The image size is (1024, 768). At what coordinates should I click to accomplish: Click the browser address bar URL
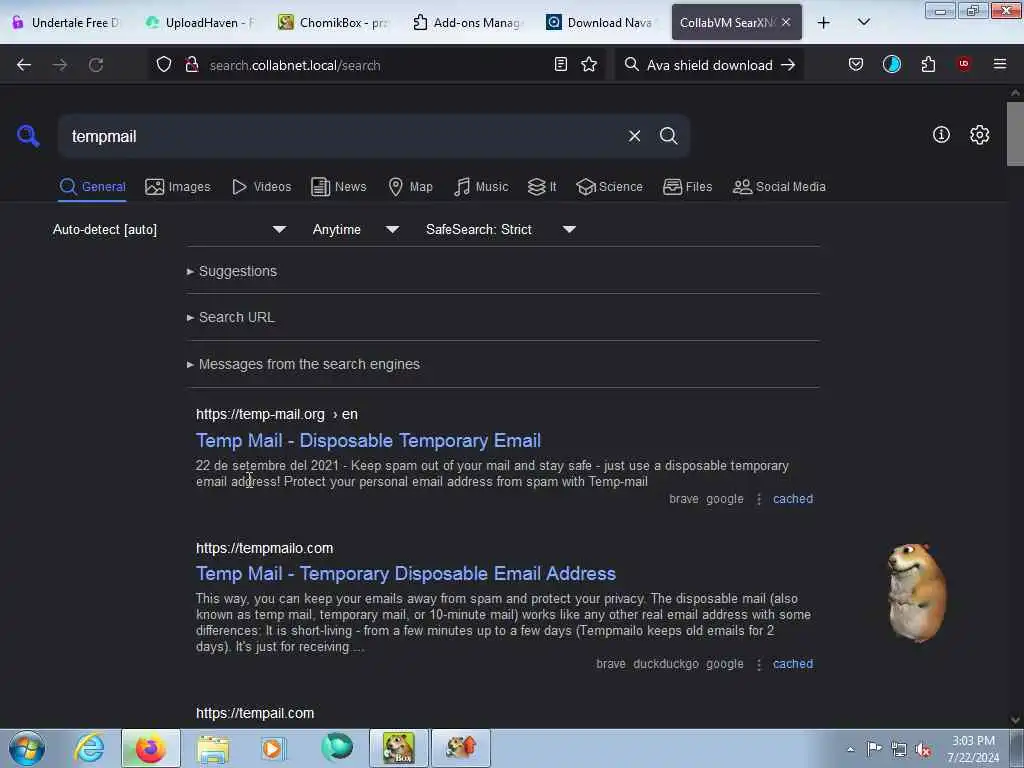pyautogui.click(x=295, y=65)
